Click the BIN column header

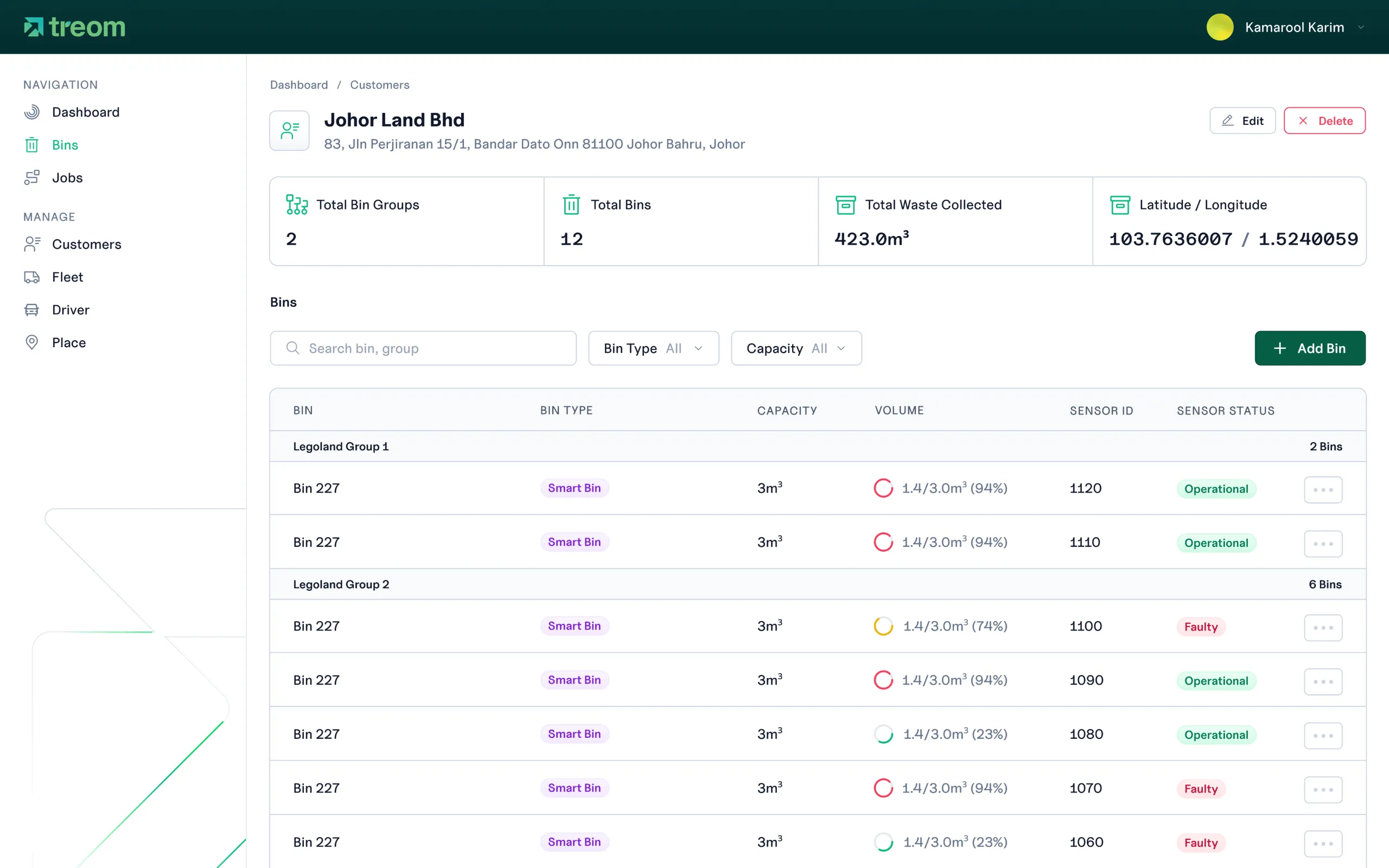point(303,411)
